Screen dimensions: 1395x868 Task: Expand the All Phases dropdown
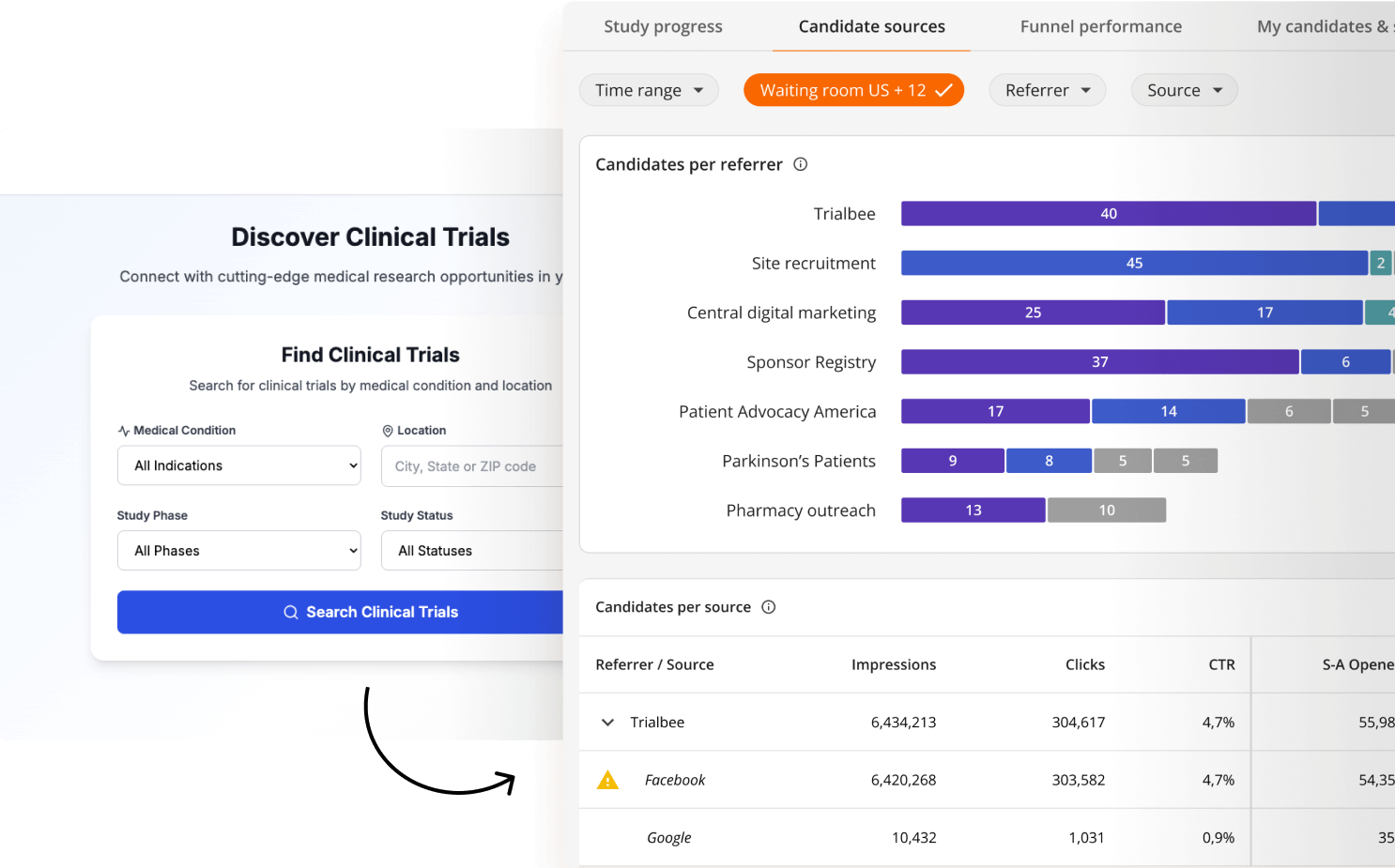238,551
